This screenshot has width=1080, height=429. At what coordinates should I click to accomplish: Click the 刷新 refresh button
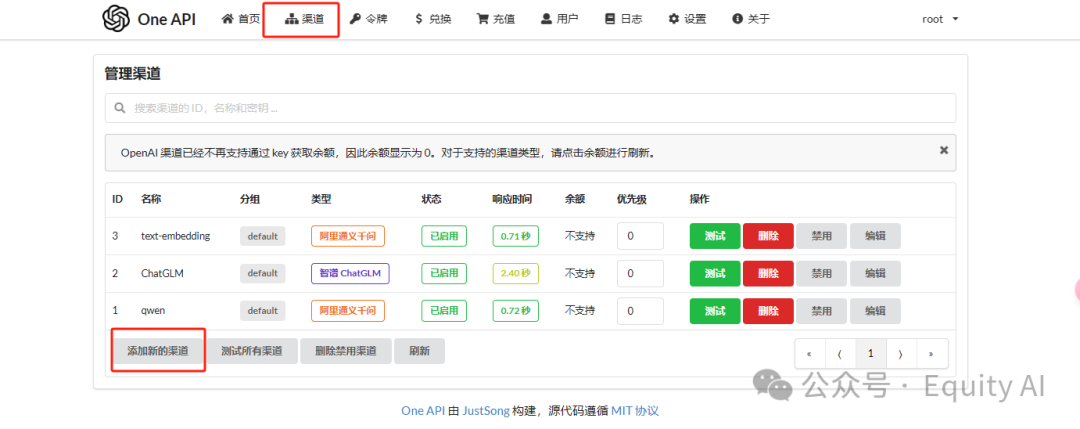click(419, 350)
